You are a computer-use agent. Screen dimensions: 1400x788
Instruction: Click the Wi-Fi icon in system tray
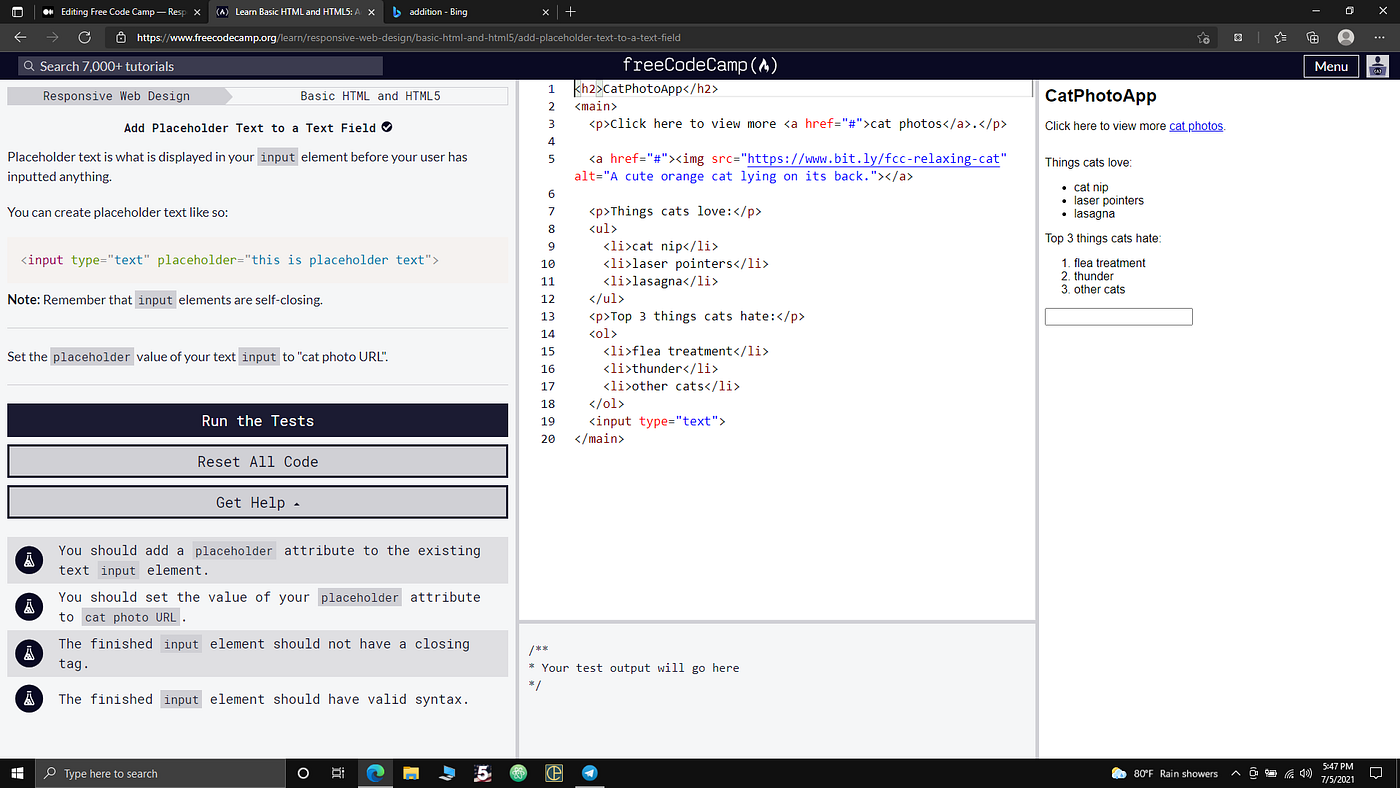[x=1288, y=773]
